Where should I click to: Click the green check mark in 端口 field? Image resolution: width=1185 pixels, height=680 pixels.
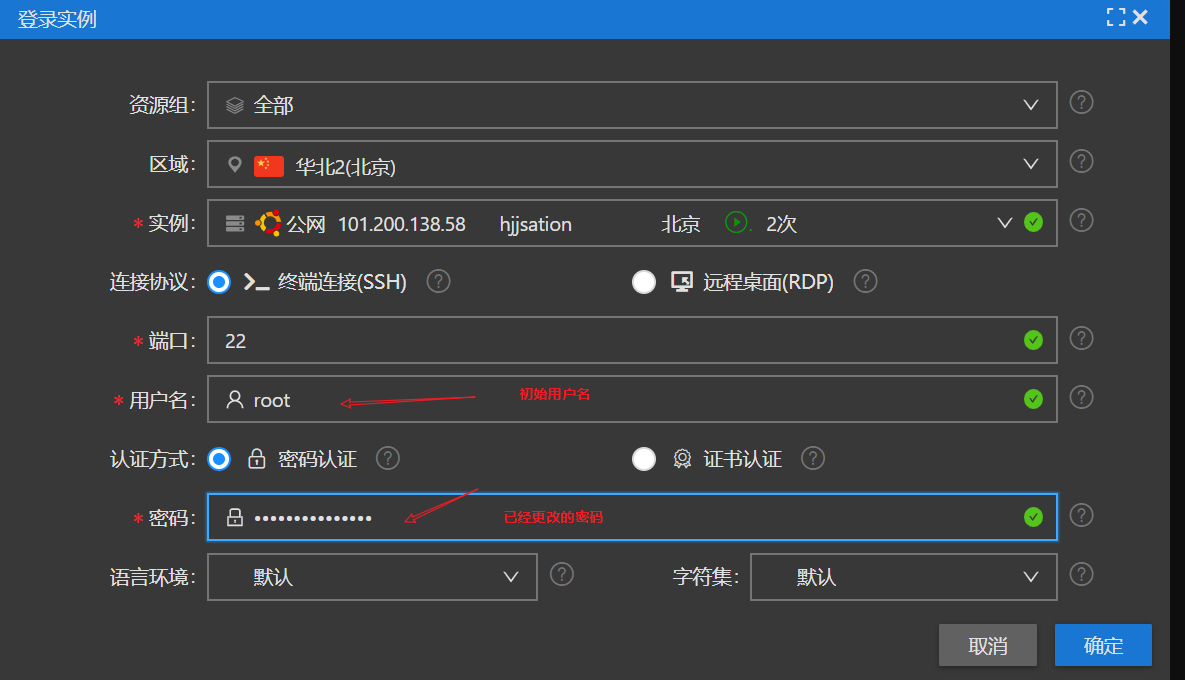[x=1033, y=340]
